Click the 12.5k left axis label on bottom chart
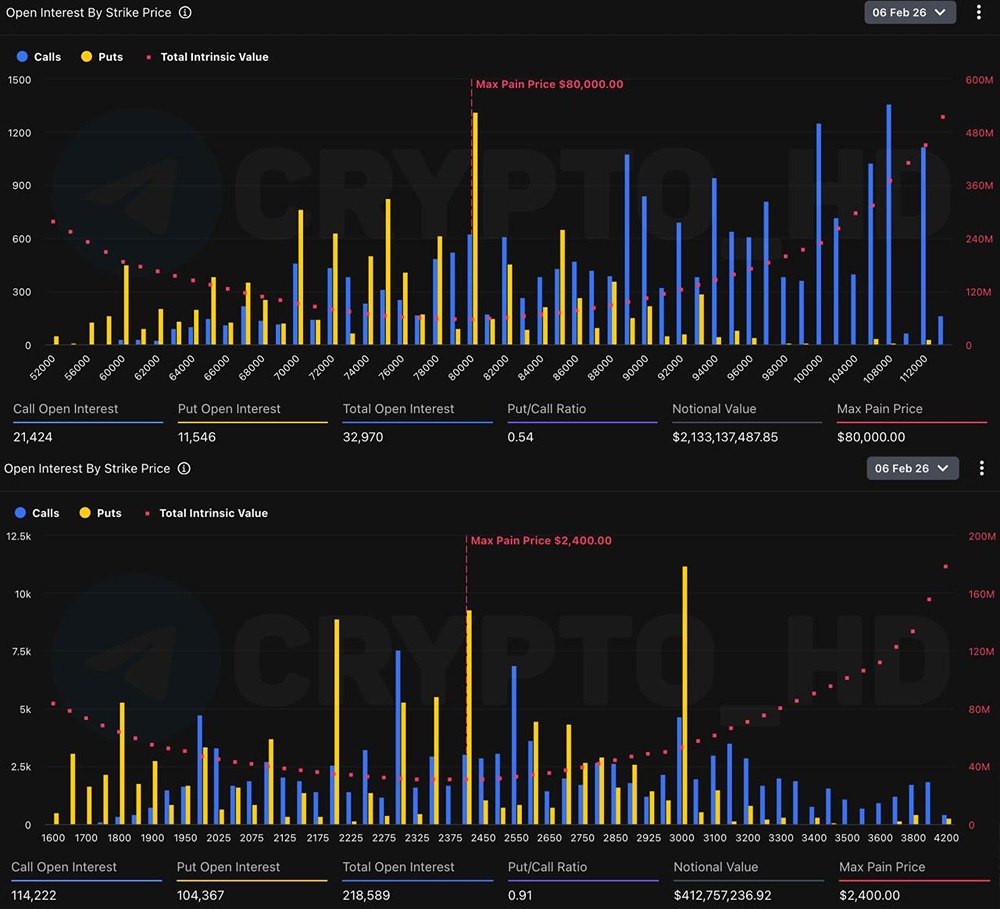Viewport: 1000px width, 909px height. pyautogui.click(x=18, y=536)
